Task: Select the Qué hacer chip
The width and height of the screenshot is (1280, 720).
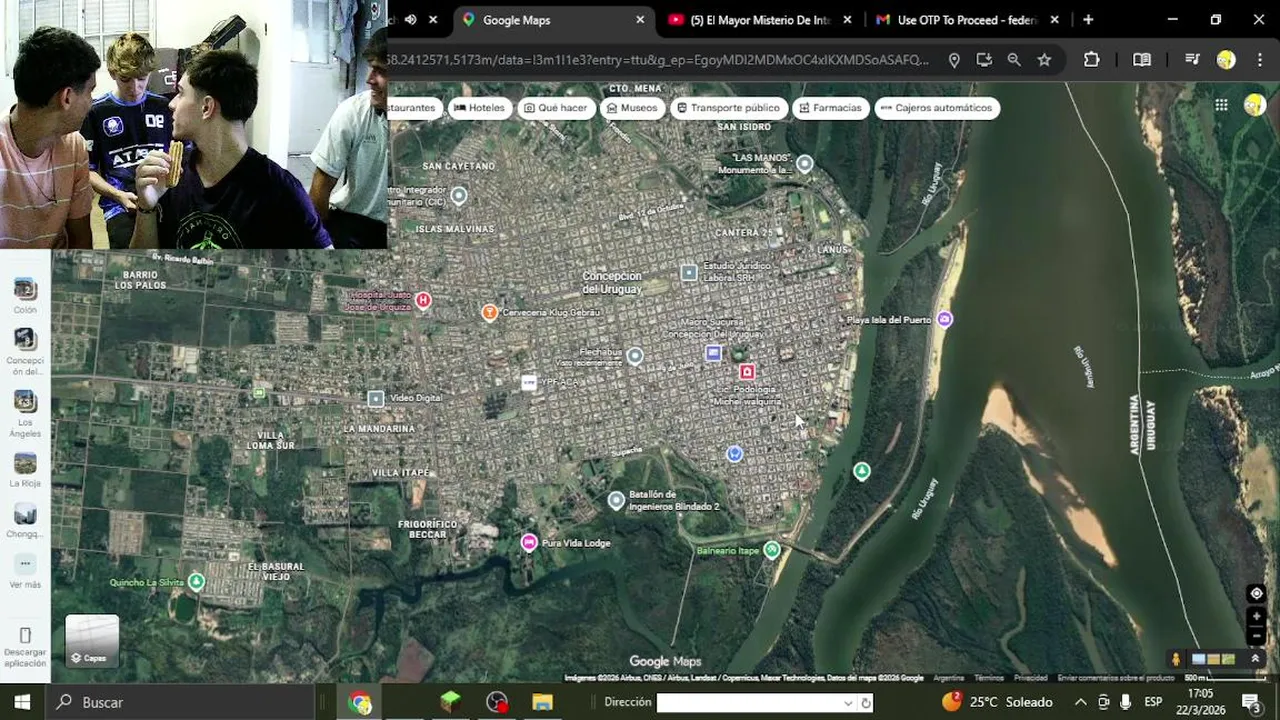Action: [x=556, y=108]
